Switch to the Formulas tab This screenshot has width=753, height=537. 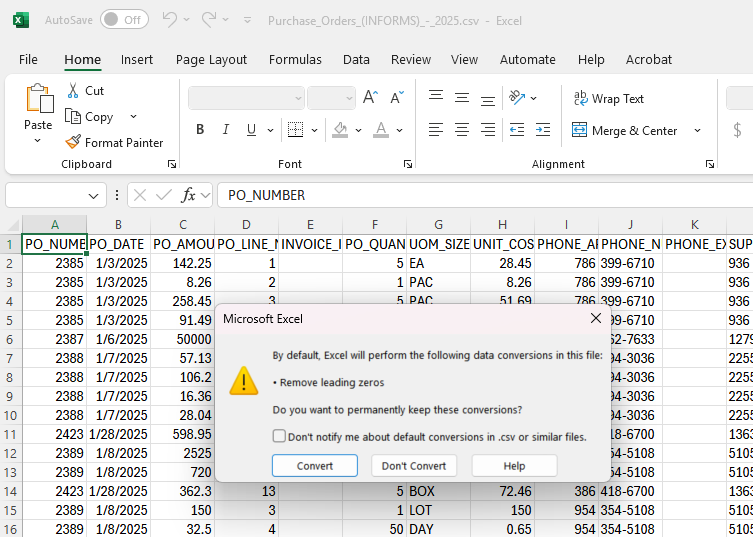click(x=295, y=60)
